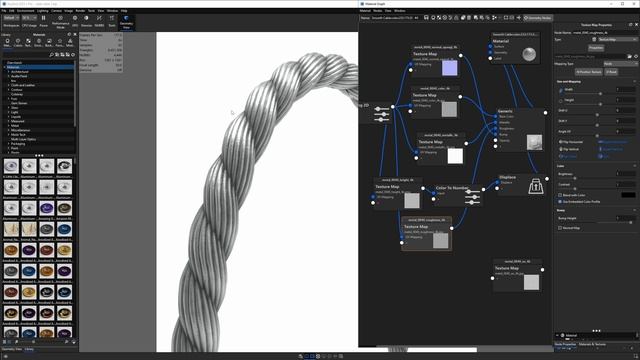The width and height of the screenshot is (640, 360).
Task: Undock the Texture Map Properties panel
Action: (x=631, y=25)
